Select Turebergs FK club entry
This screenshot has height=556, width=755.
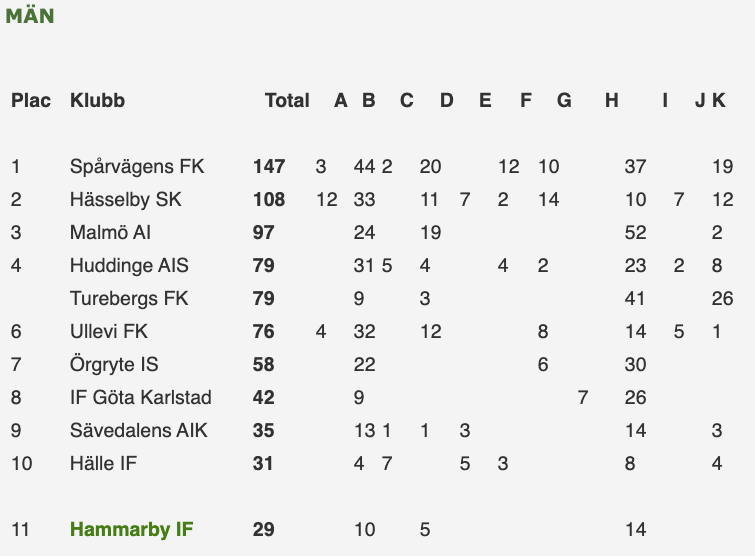click(x=129, y=299)
